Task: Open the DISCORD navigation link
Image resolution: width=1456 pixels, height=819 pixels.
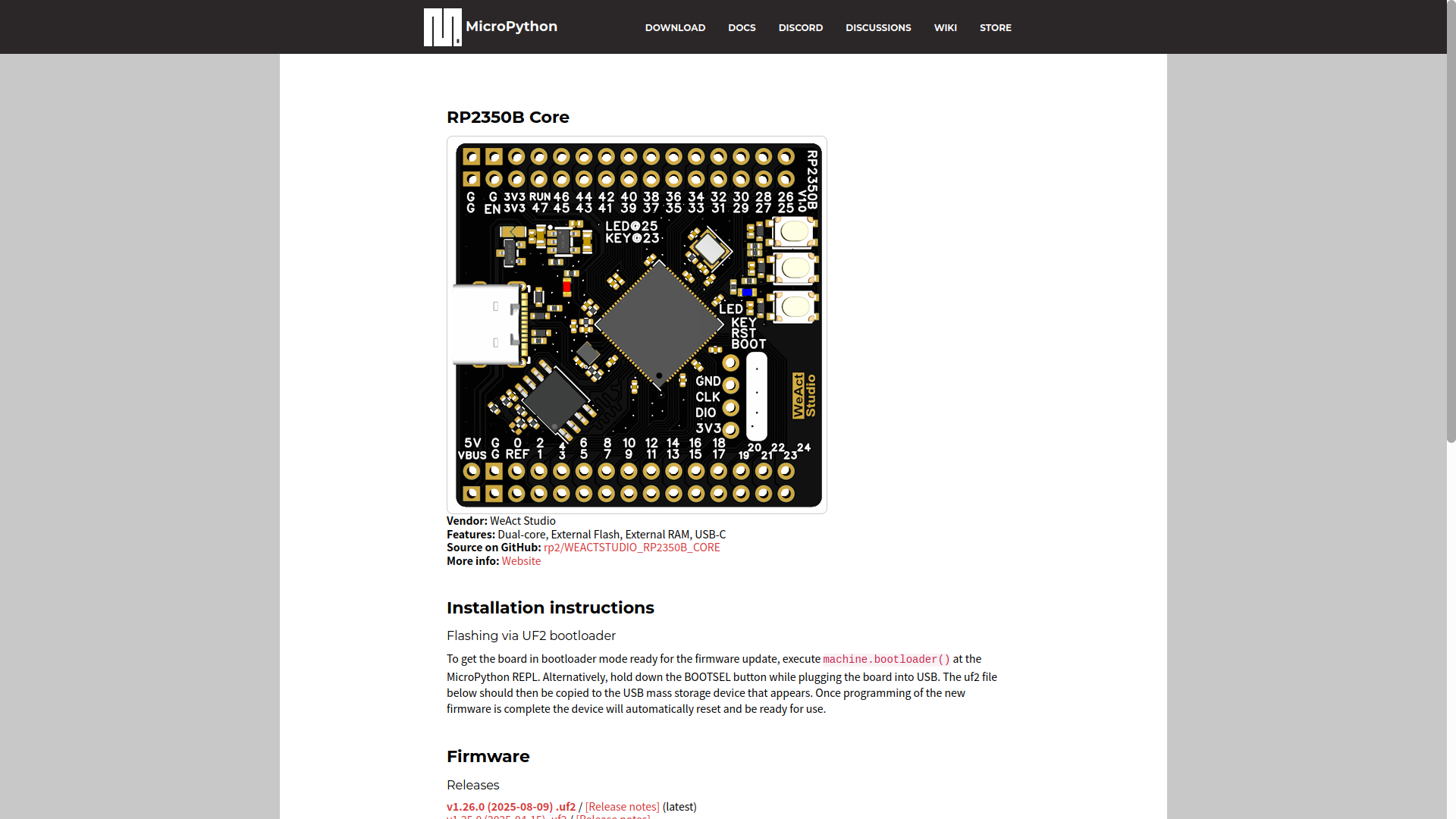Action: (800, 28)
